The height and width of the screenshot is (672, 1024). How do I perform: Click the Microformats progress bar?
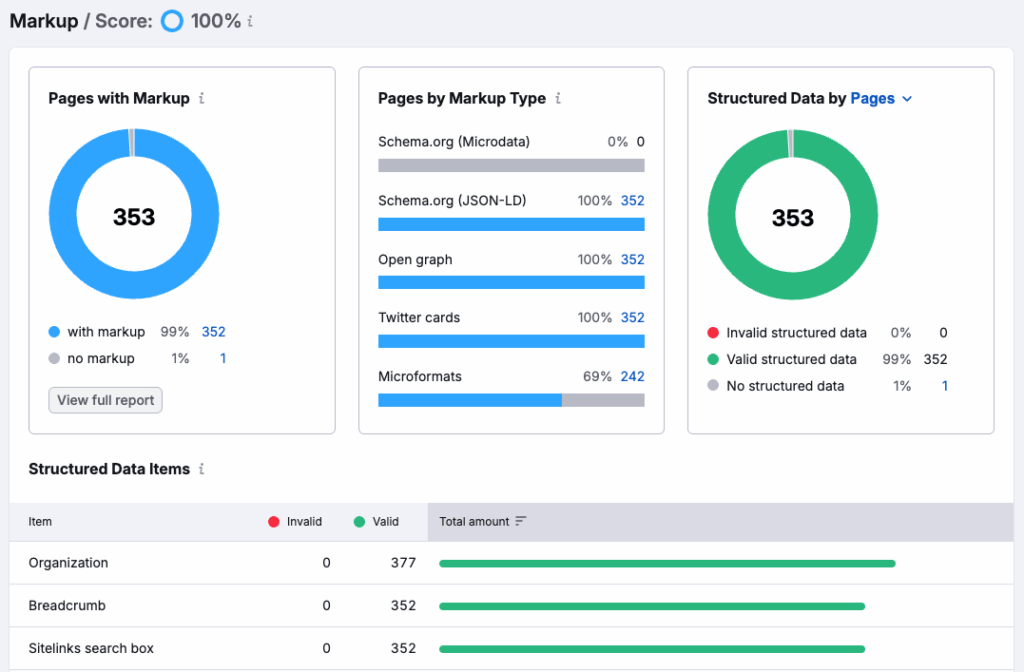511,400
